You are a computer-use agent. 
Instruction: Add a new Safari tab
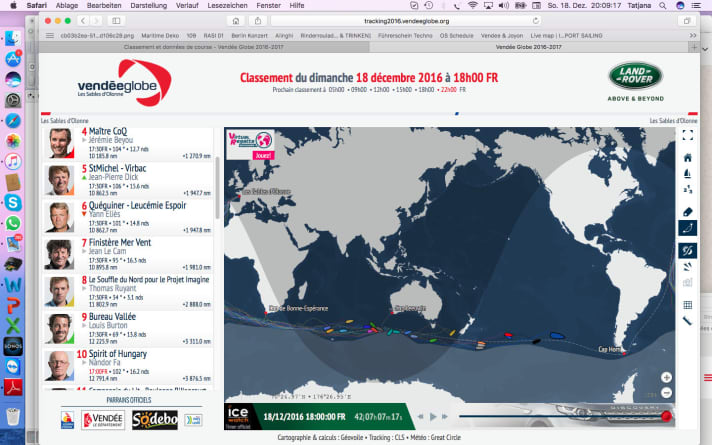point(694,47)
